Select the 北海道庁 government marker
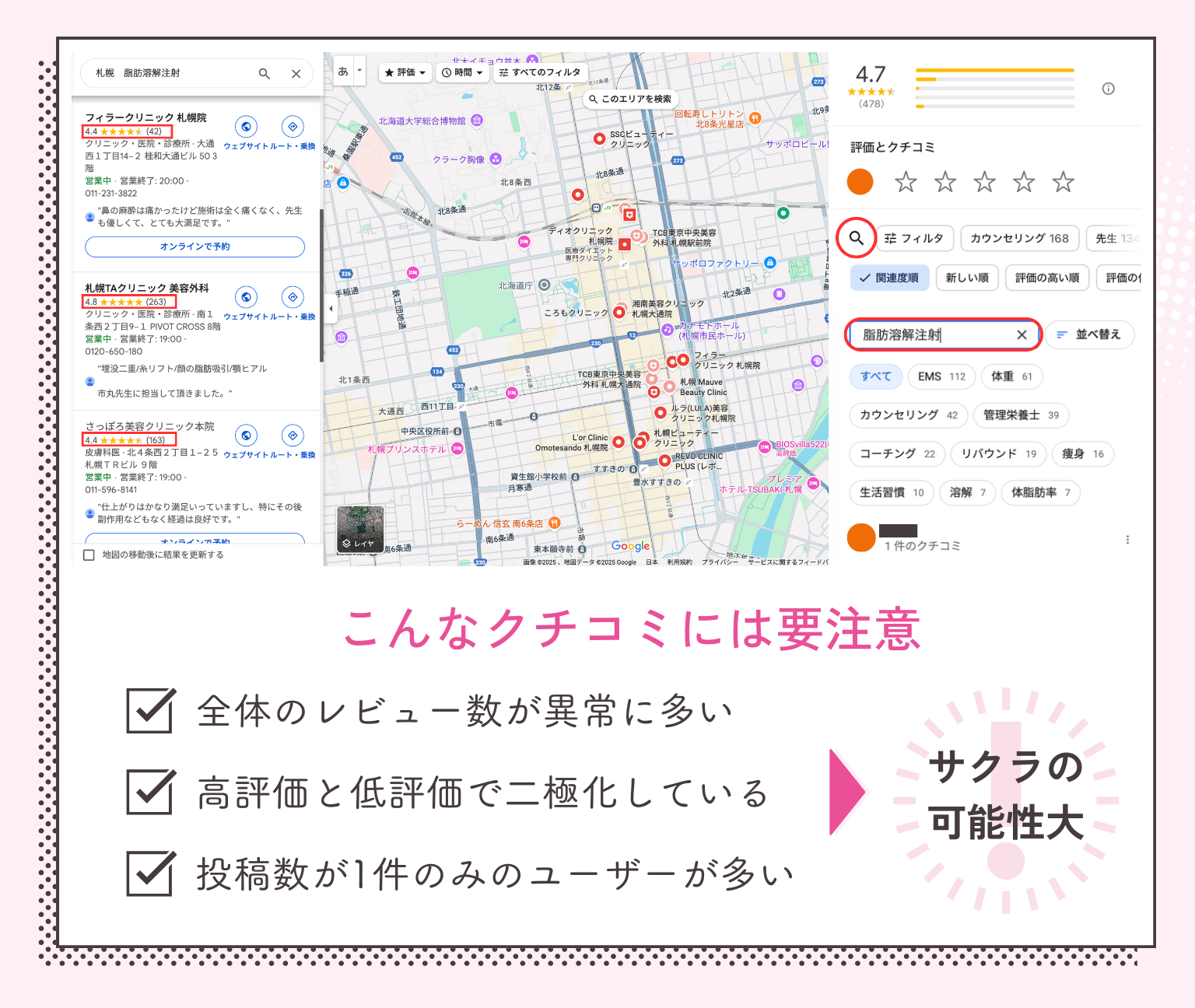Screen dimensions: 1195x1008 (x=545, y=285)
